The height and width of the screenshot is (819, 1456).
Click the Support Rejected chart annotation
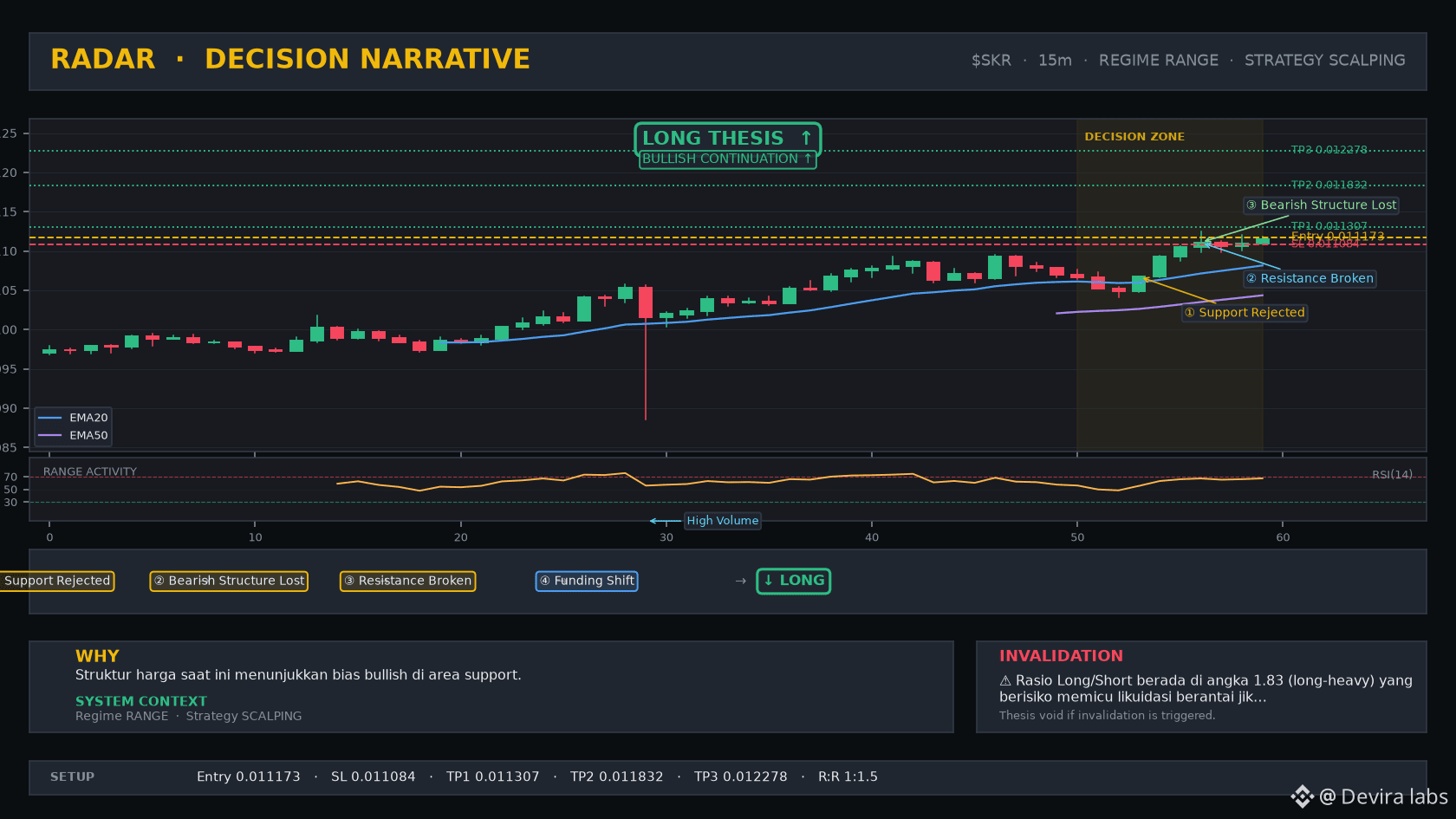coord(1245,313)
